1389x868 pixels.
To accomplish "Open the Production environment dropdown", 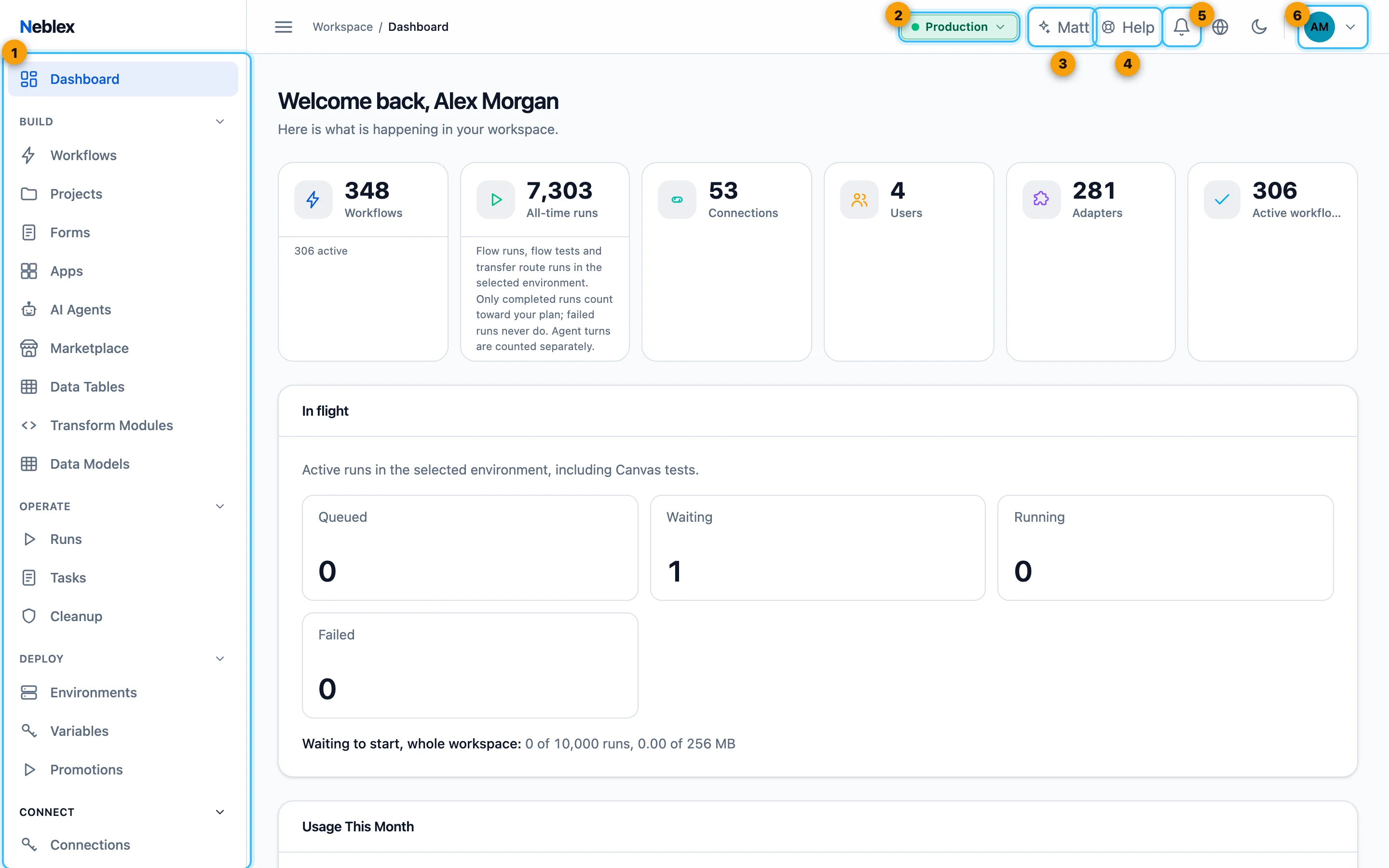I will pos(958,27).
